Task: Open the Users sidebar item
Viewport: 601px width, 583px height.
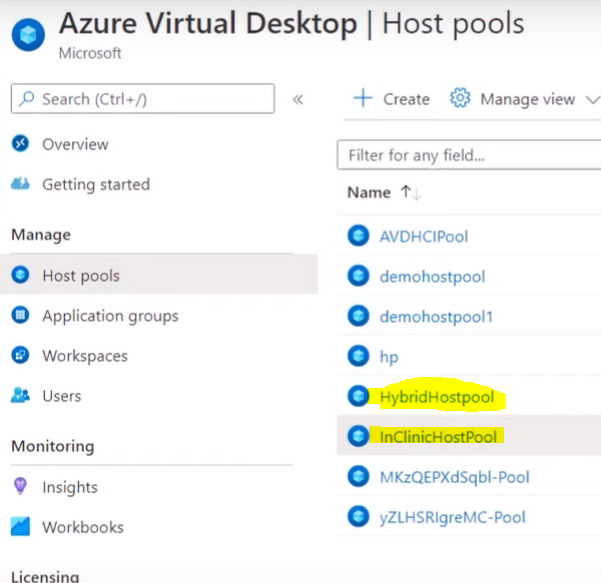Action: (62, 396)
